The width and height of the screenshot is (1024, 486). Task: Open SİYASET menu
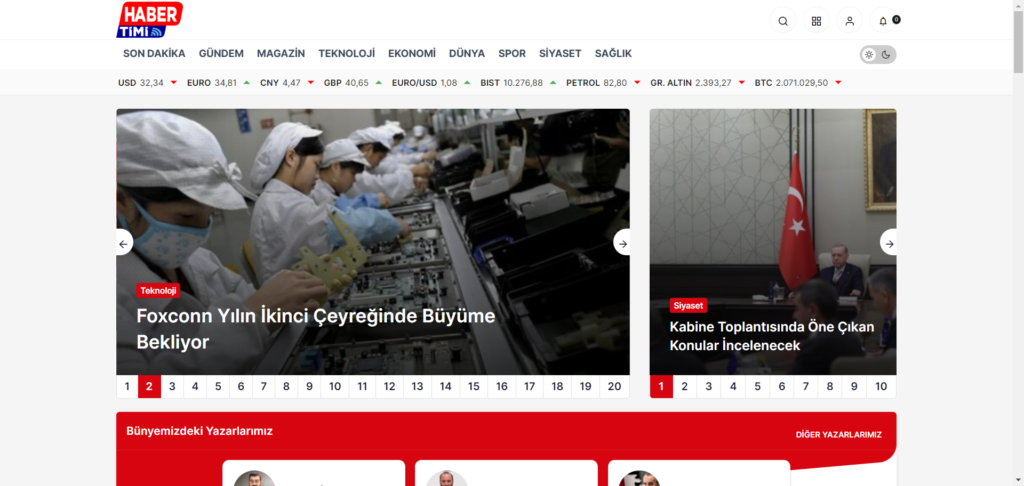[560, 54]
